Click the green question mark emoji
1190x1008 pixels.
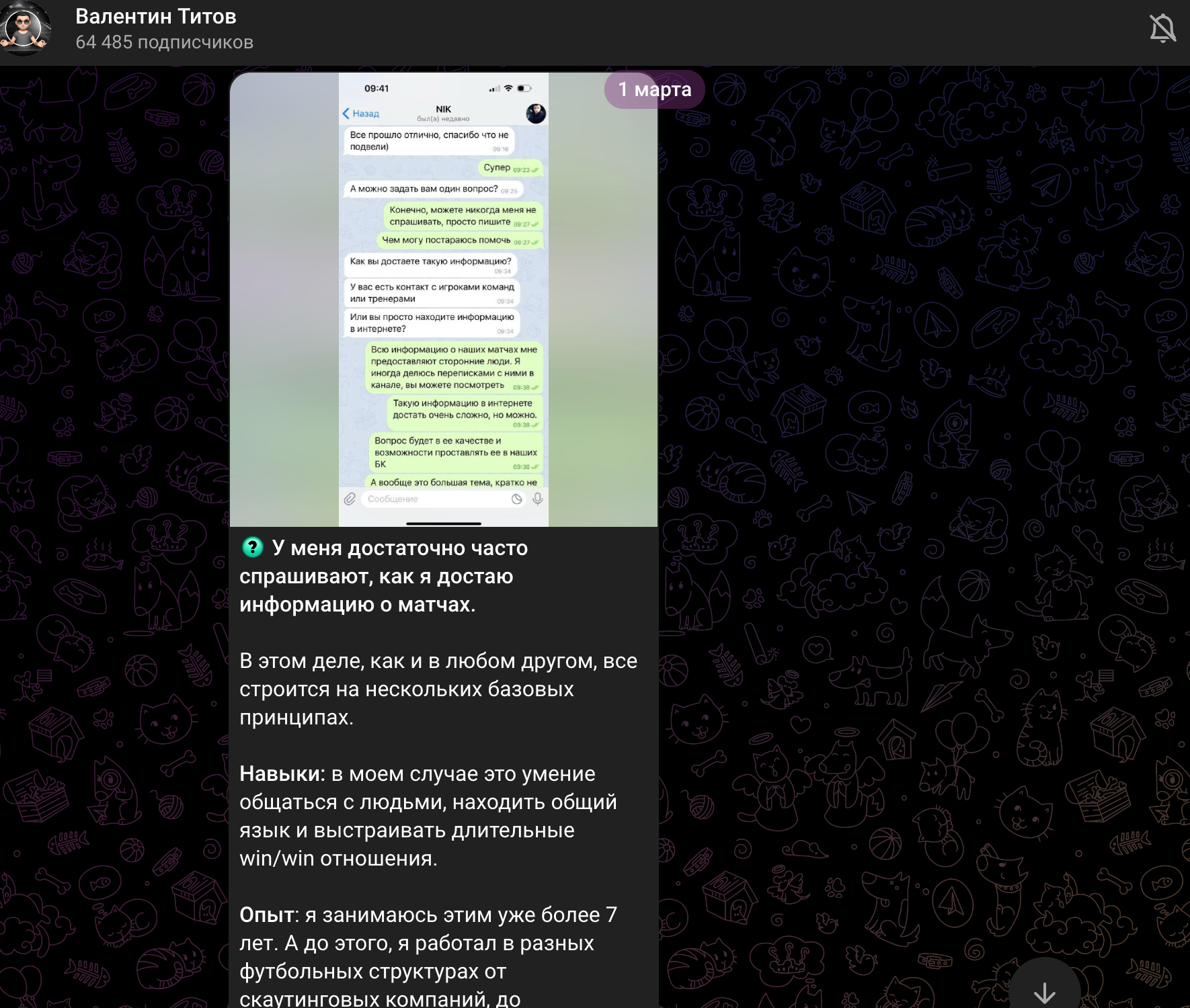[x=253, y=548]
